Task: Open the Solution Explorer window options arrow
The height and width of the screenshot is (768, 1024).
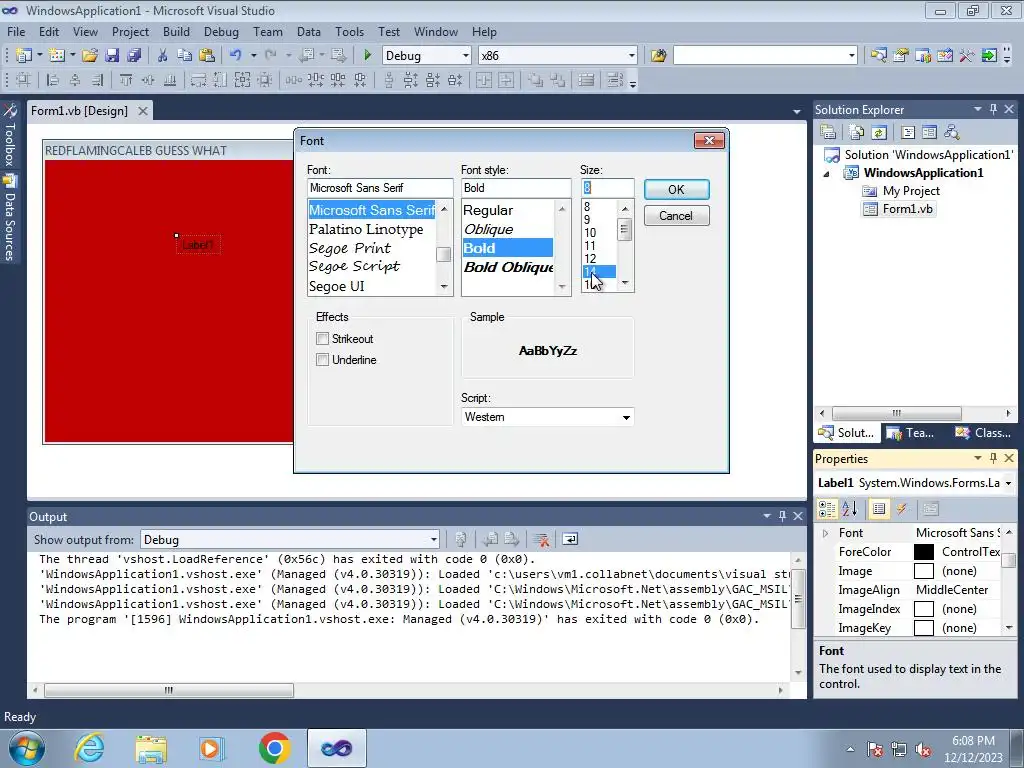Action: tap(978, 109)
